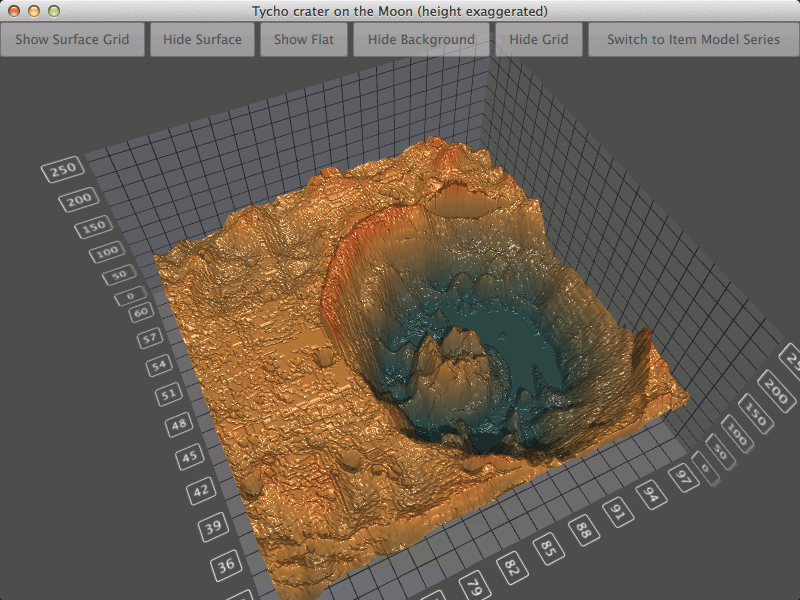Enable flat shading via Show Flat
This screenshot has height=600, width=800.
click(303, 40)
